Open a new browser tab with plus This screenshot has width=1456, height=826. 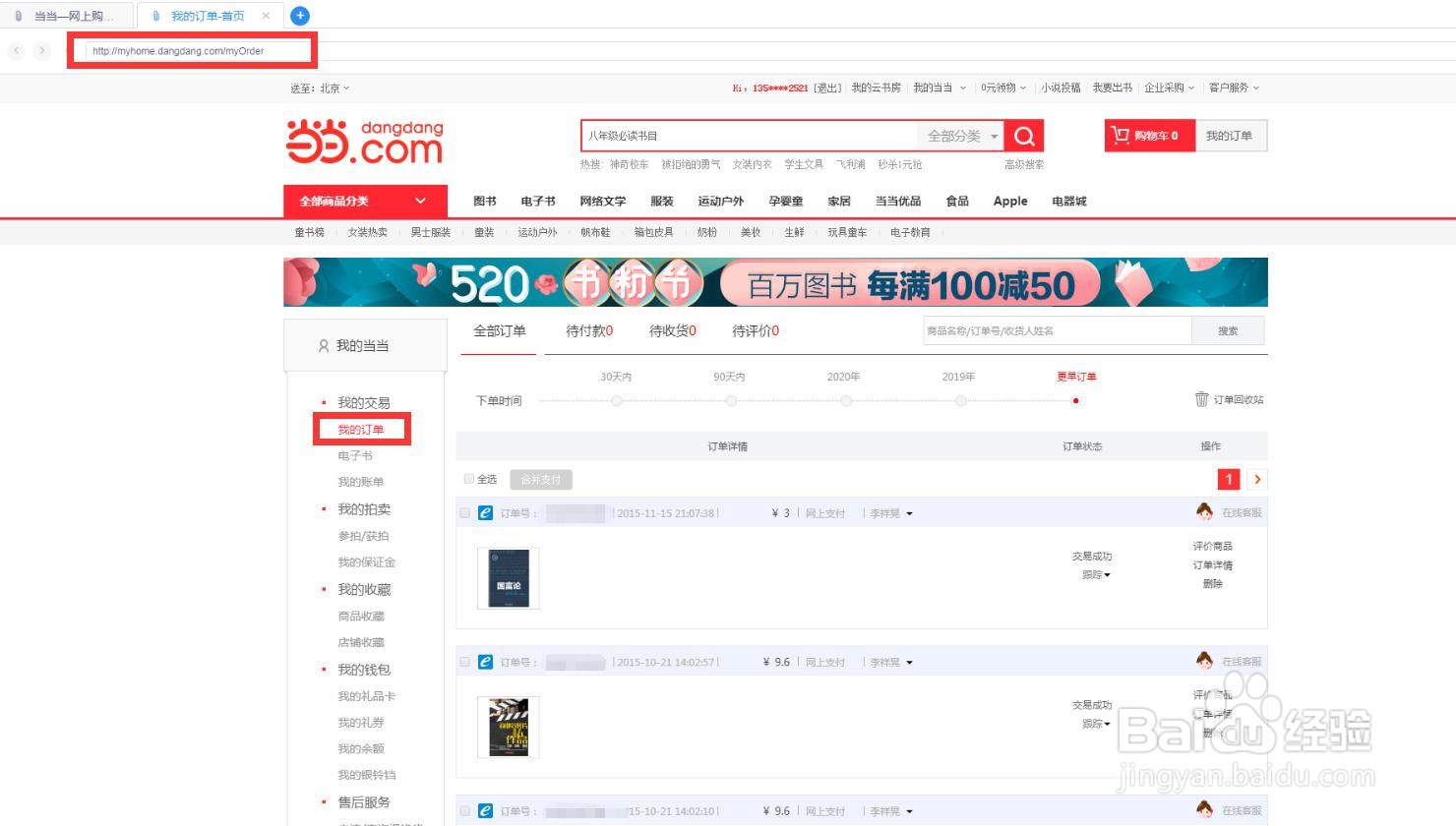coord(300,16)
